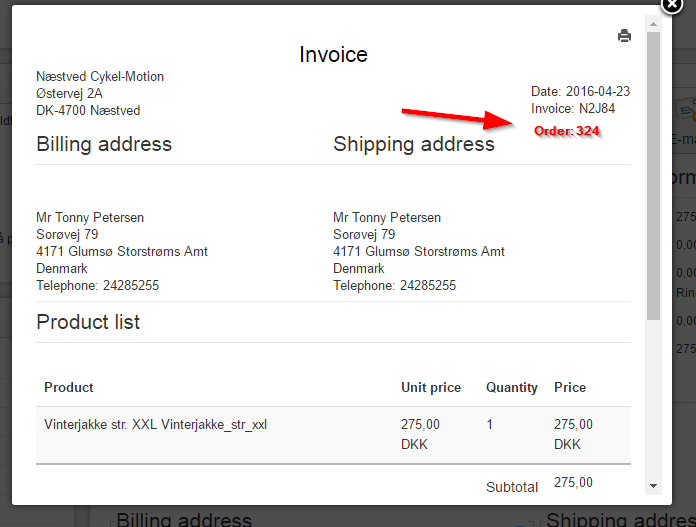This screenshot has height=527, width=696.
Task: Close the invoice popup dialog
Action: (672, 5)
